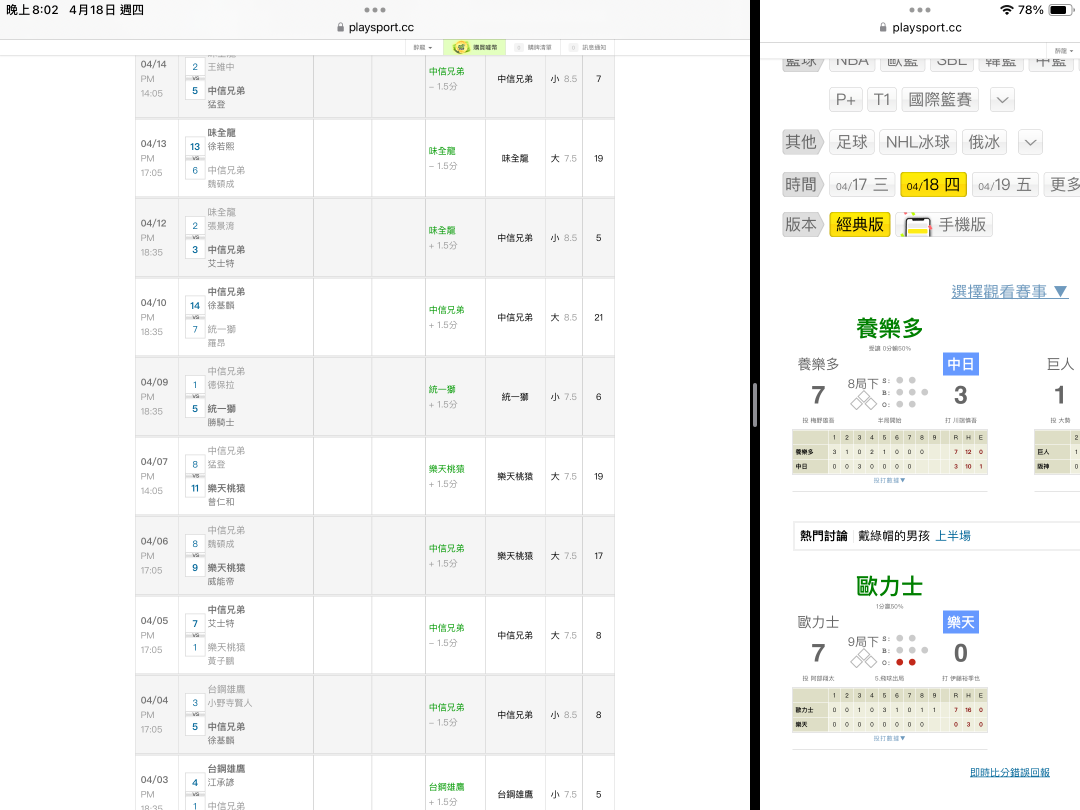
Task: Open 即時比分錯誤回報 error report link
Action: point(1010,773)
